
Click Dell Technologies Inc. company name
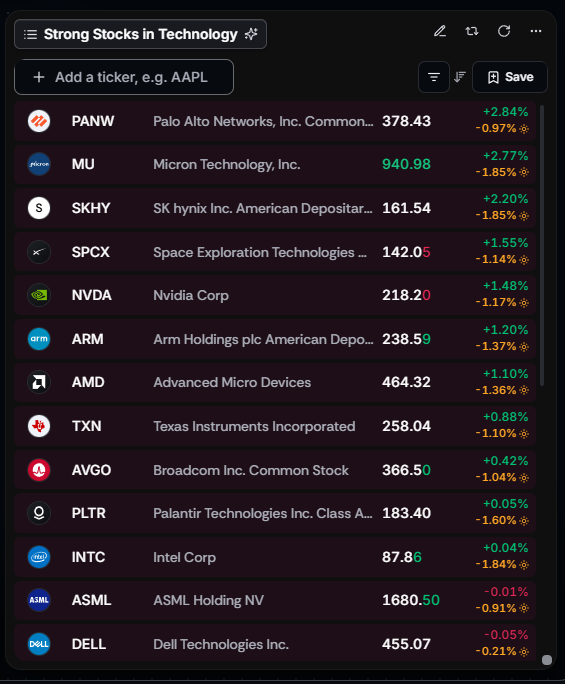(x=221, y=644)
